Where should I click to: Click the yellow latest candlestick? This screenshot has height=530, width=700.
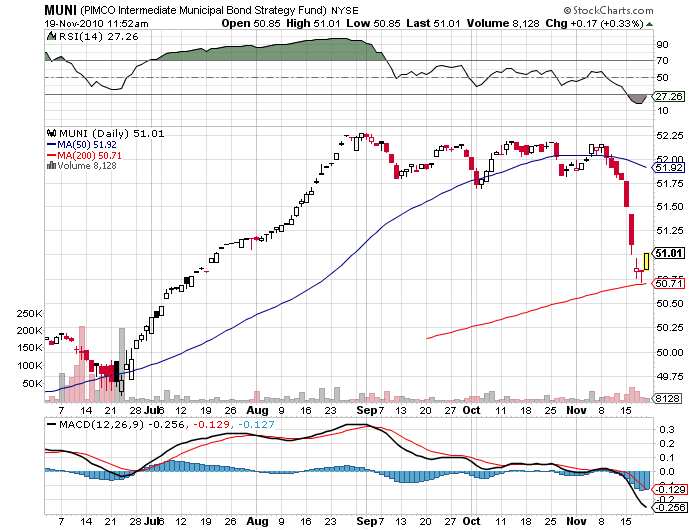646,261
